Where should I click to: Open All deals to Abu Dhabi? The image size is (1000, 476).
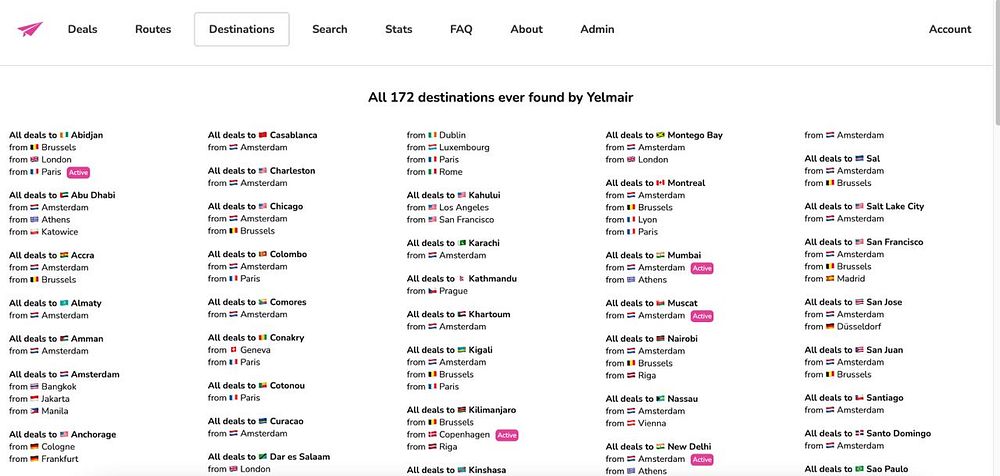click(x=62, y=195)
